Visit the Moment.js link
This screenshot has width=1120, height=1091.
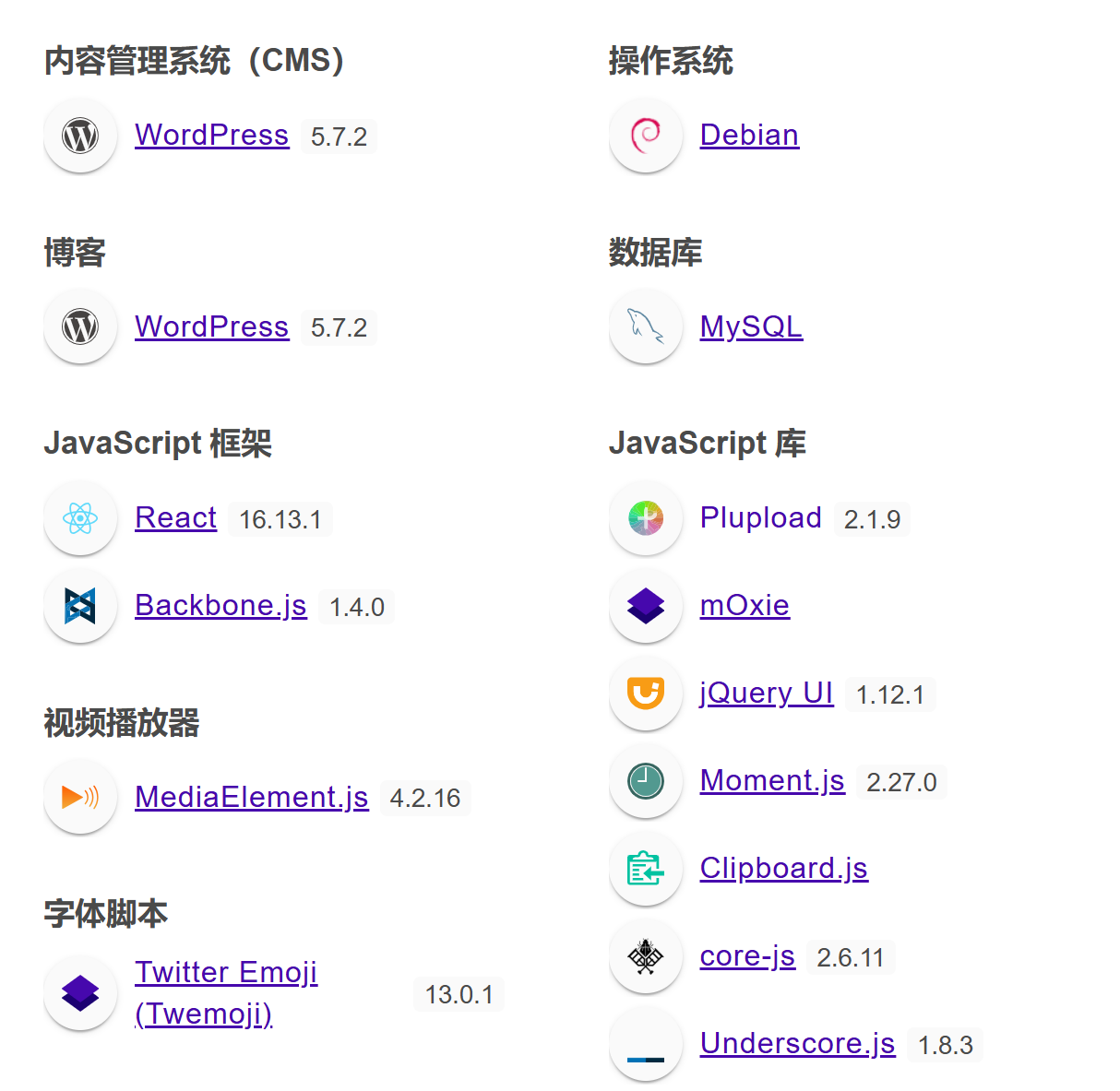pos(772,781)
